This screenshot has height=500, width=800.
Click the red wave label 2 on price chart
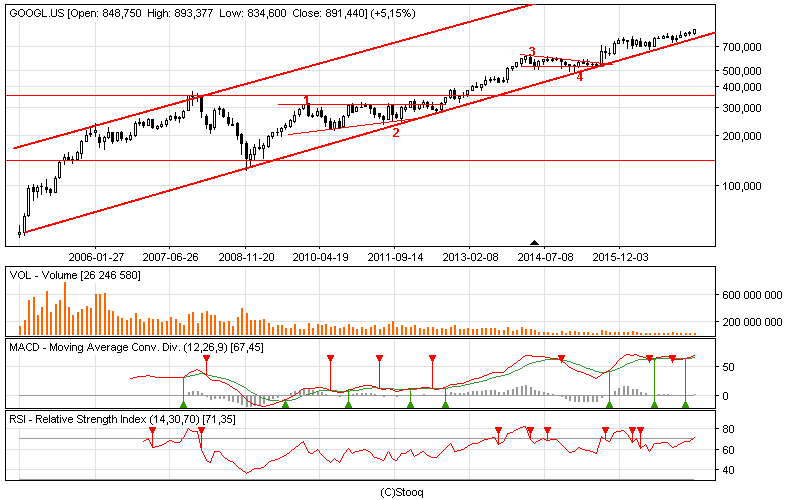click(396, 133)
